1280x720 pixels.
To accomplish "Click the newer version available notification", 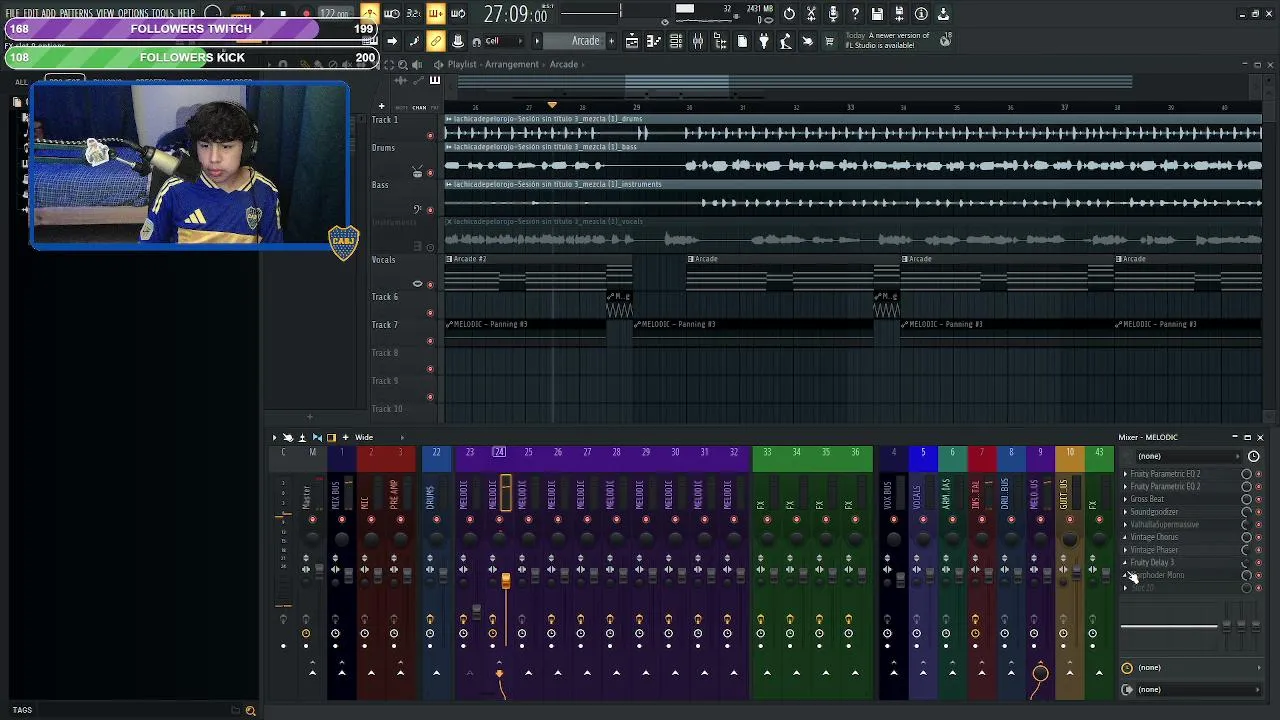I will pyautogui.click(x=888, y=40).
